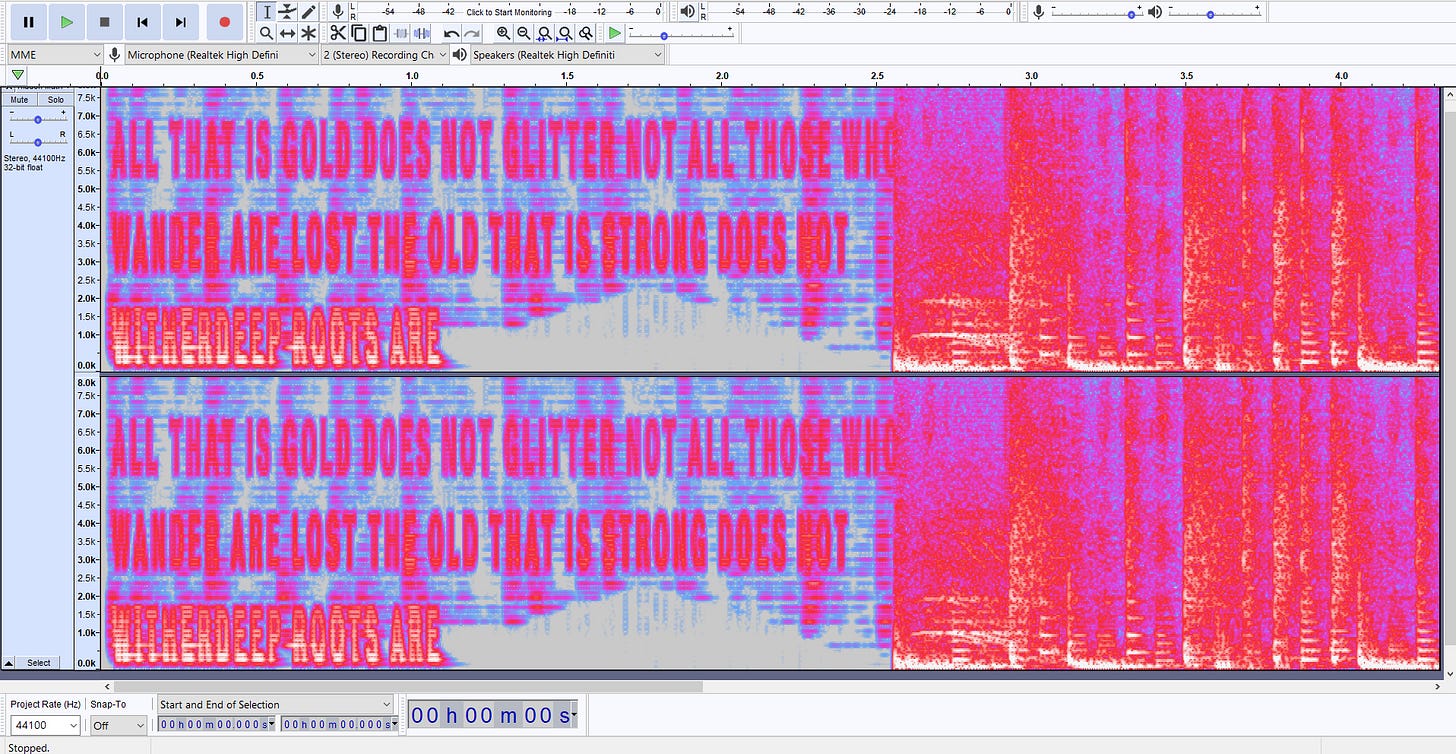Click the Paste clipboard icon
The height and width of the screenshot is (754, 1456).
pos(378,33)
